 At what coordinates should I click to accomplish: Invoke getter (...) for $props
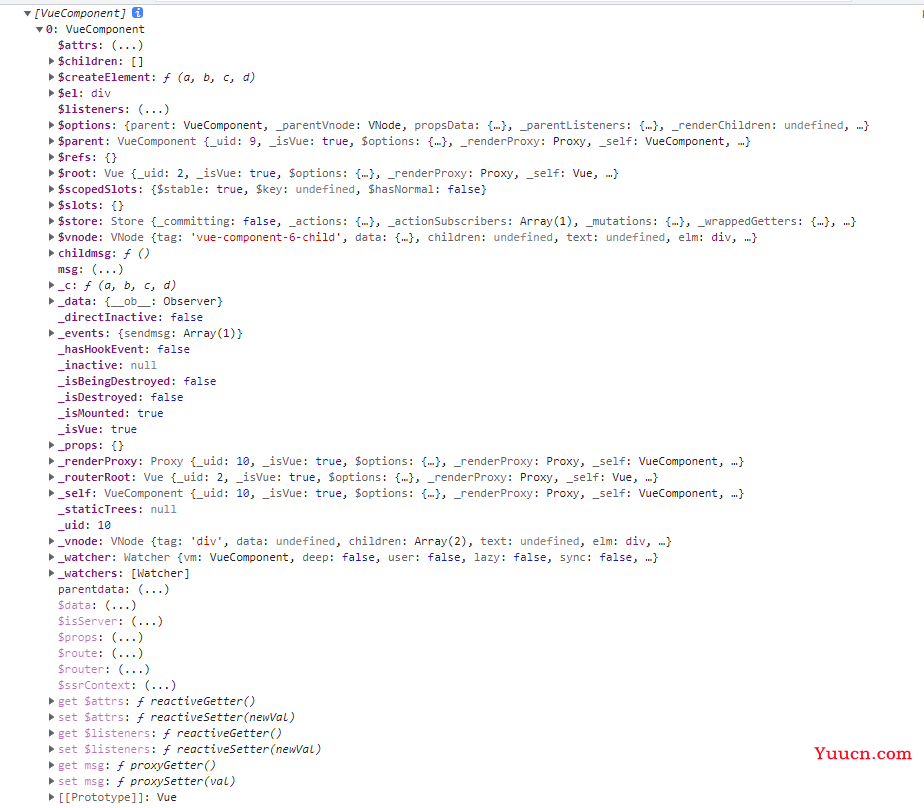(x=127, y=637)
